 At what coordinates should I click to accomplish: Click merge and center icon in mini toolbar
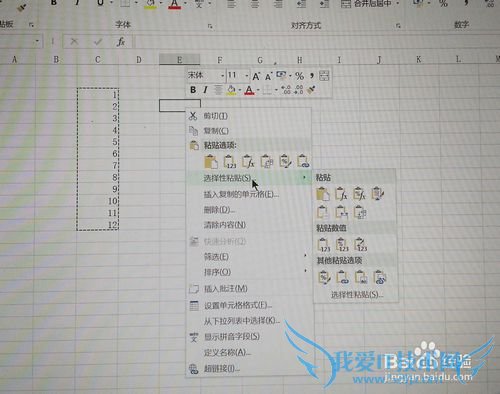tap(324, 76)
